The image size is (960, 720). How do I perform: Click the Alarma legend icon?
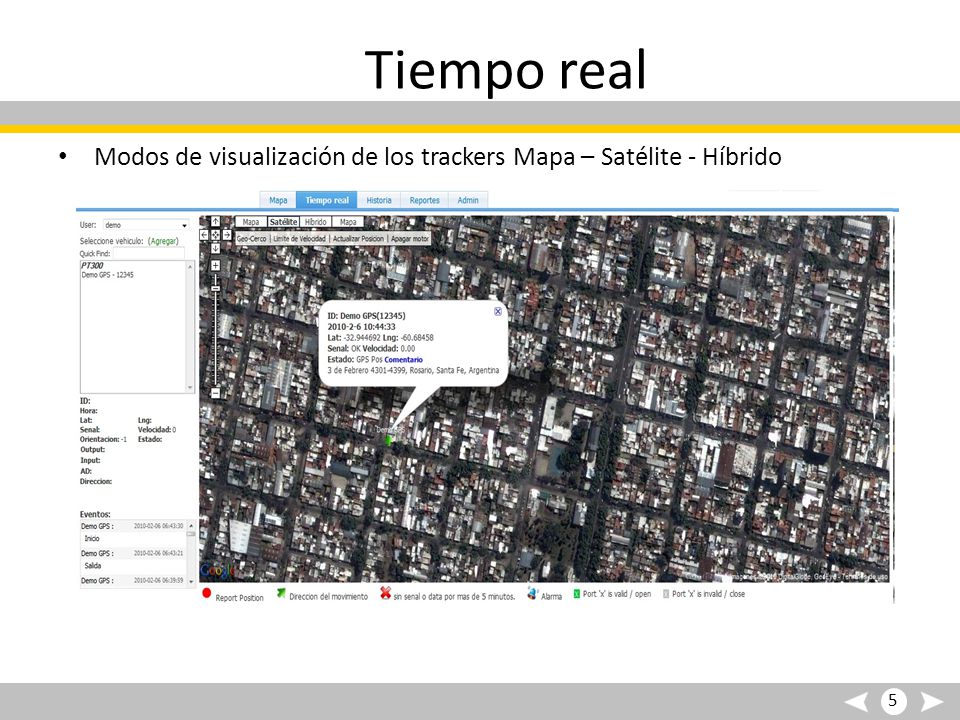pos(532,593)
